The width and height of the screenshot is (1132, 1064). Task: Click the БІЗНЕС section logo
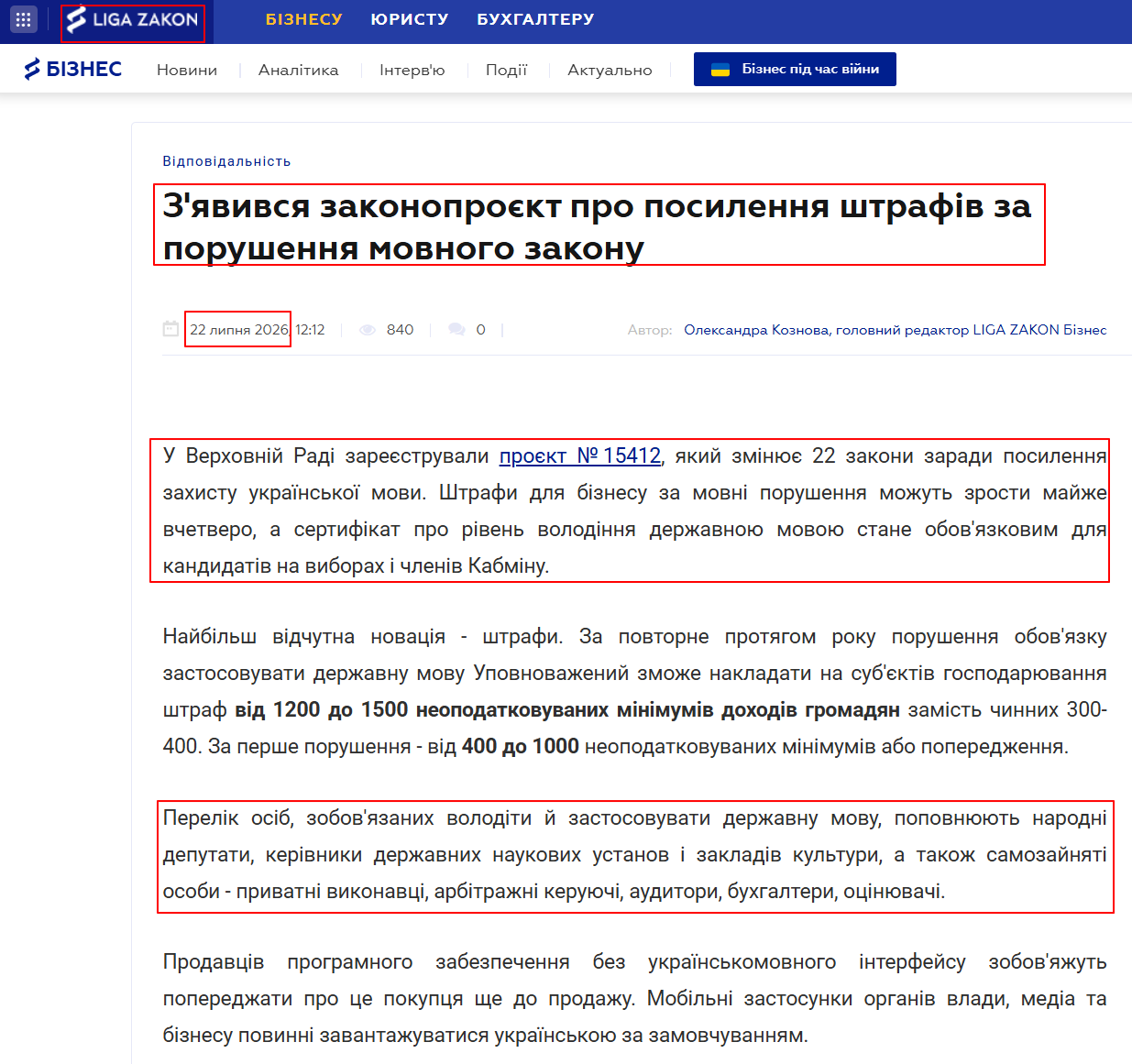(x=72, y=69)
